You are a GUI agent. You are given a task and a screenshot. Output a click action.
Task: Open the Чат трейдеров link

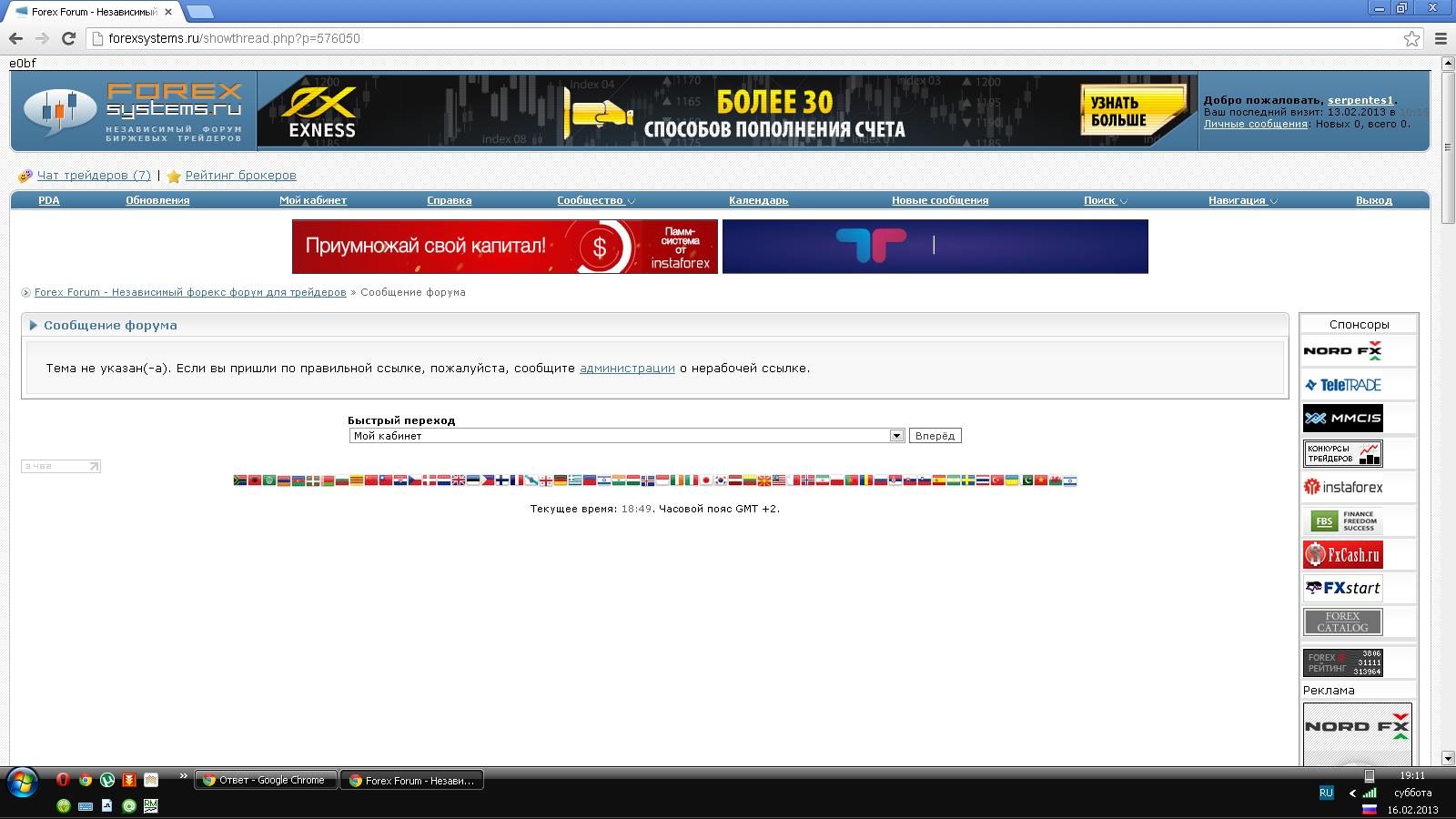coord(94,176)
